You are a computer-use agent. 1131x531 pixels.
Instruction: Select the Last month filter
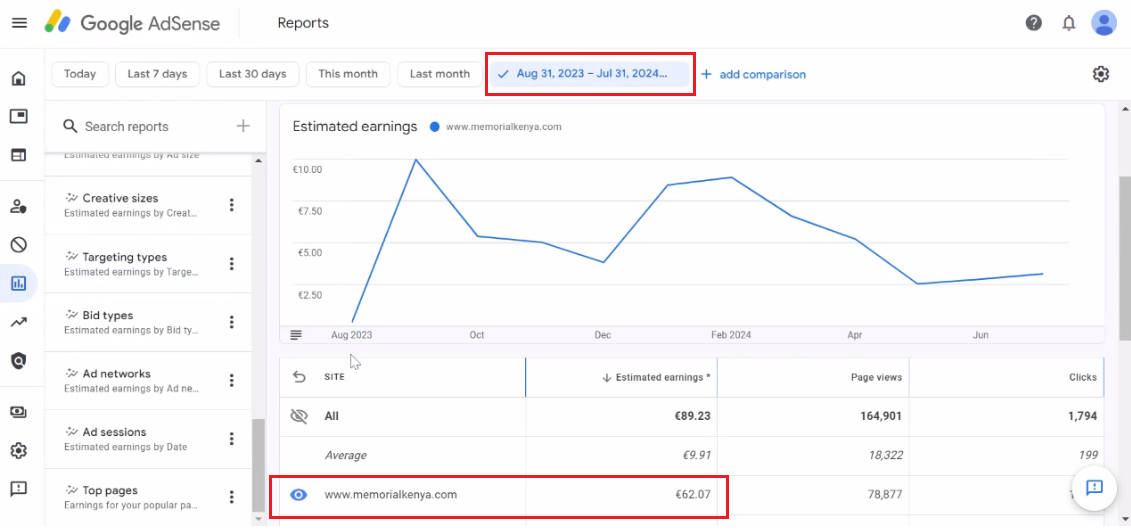click(439, 74)
